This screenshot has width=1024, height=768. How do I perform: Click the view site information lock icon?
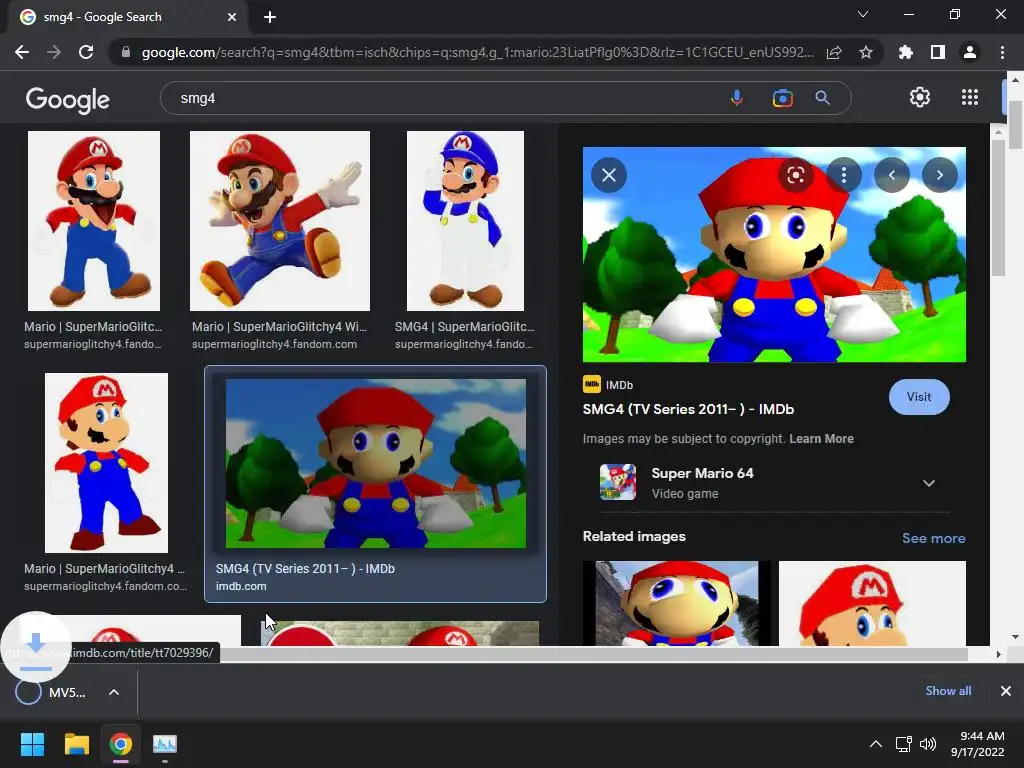pos(126,52)
